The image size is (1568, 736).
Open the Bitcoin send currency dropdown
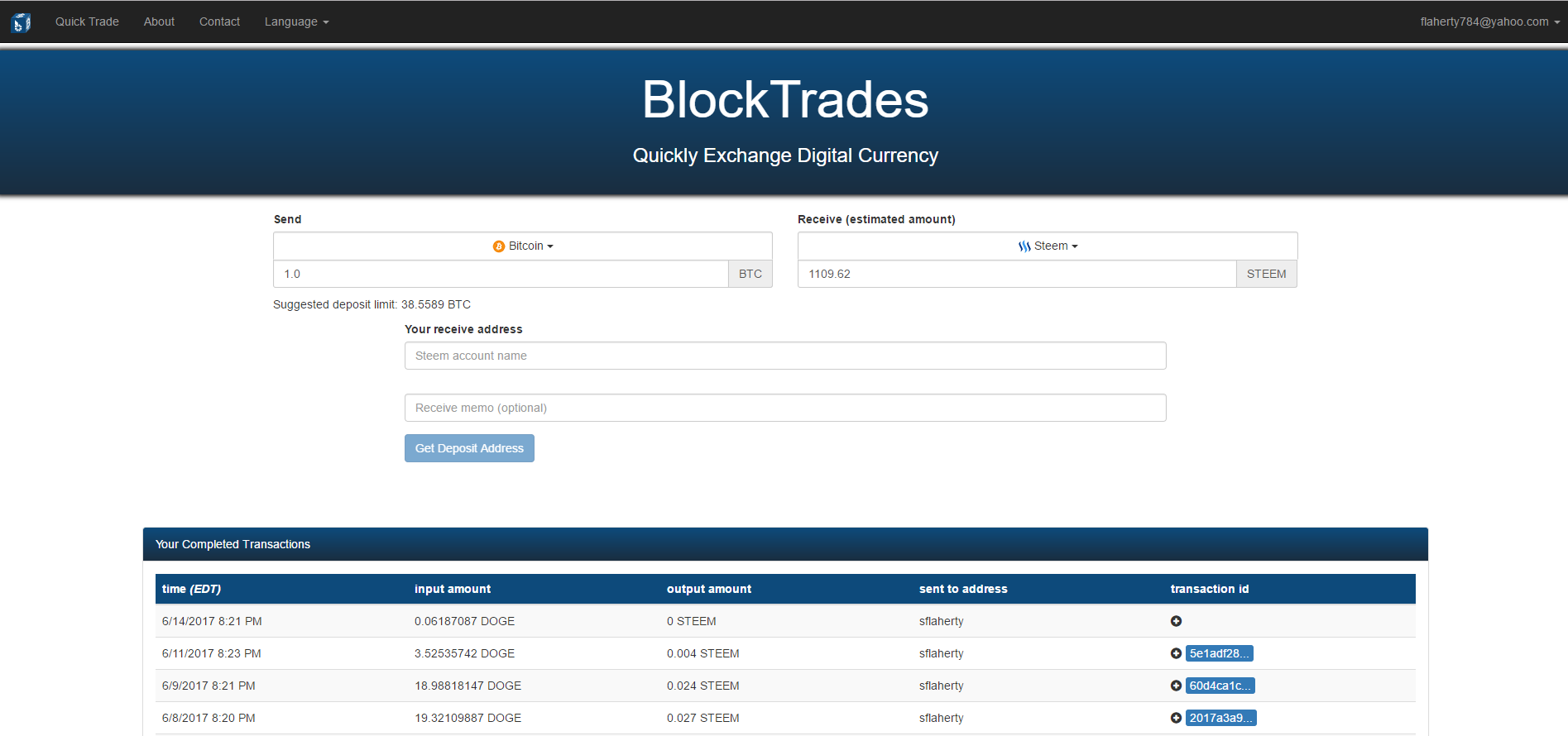(523, 246)
